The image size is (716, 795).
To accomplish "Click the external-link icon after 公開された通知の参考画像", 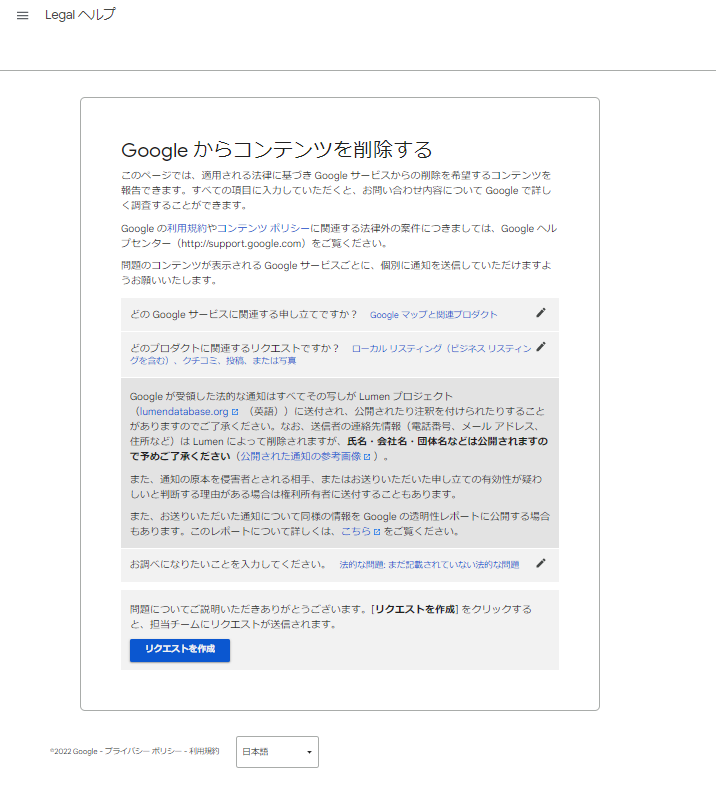I will click(367, 457).
